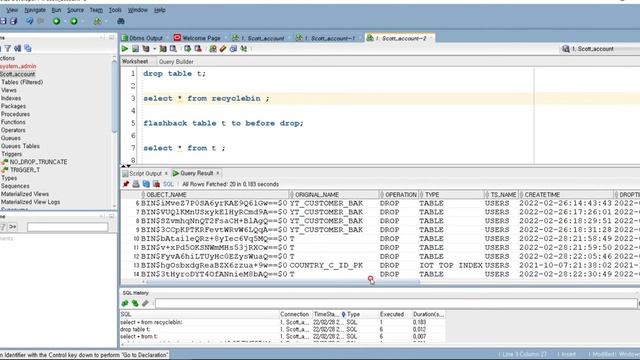Open the Window menu
This screenshot has height=360, width=640.
coord(138,10)
